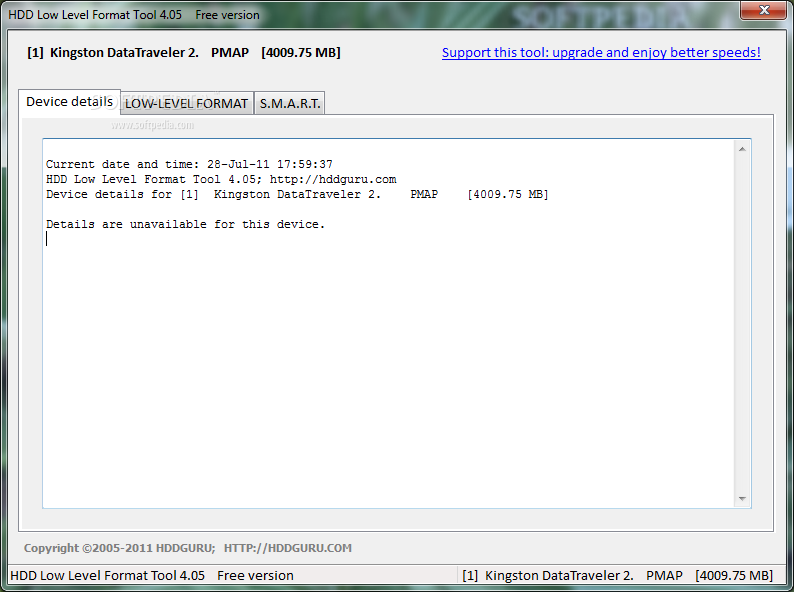Switch to the Device details tab
Viewport: 794px width, 592px height.
[69, 102]
